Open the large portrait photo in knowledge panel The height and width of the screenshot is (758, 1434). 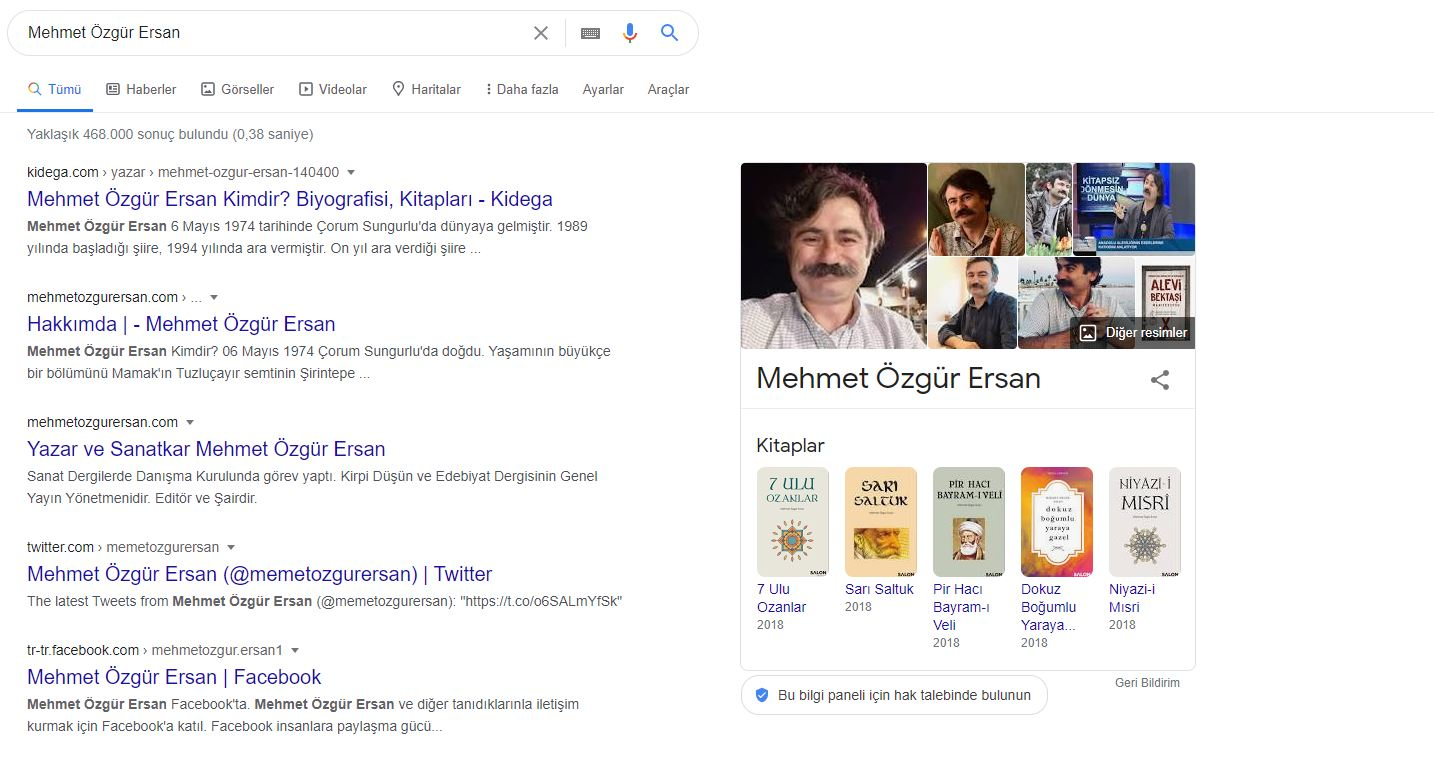point(834,256)
